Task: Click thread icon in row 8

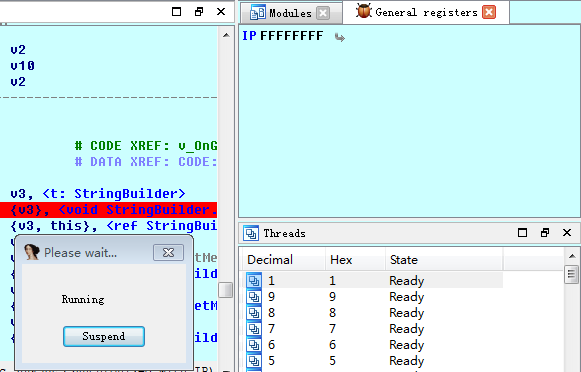Action: (254, 313)
